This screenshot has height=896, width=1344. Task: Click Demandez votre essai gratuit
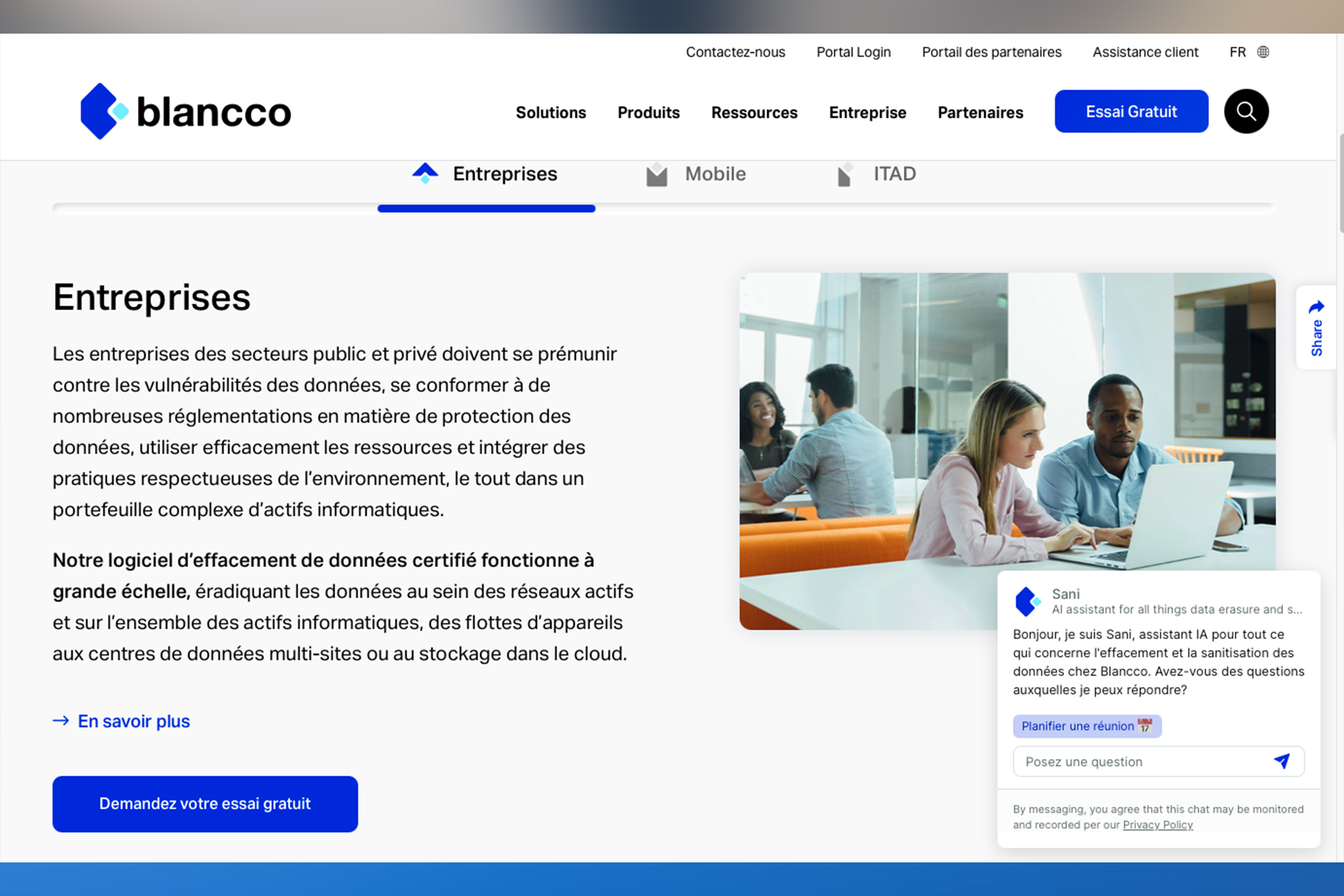[205, 804]
